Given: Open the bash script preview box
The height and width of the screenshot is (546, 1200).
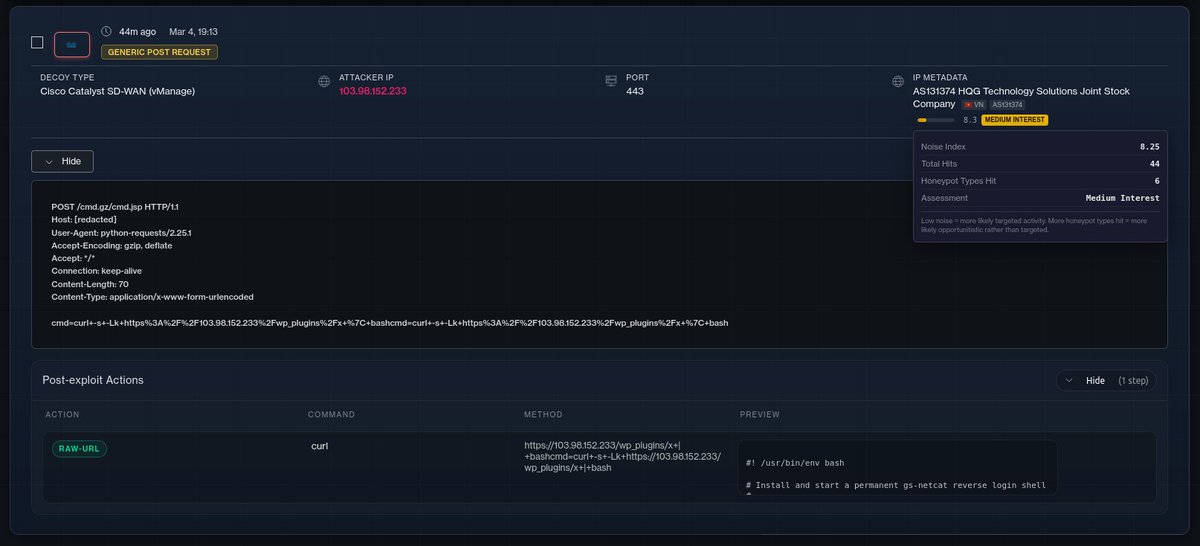Looking at the screenshot, I should coord(897,467).
